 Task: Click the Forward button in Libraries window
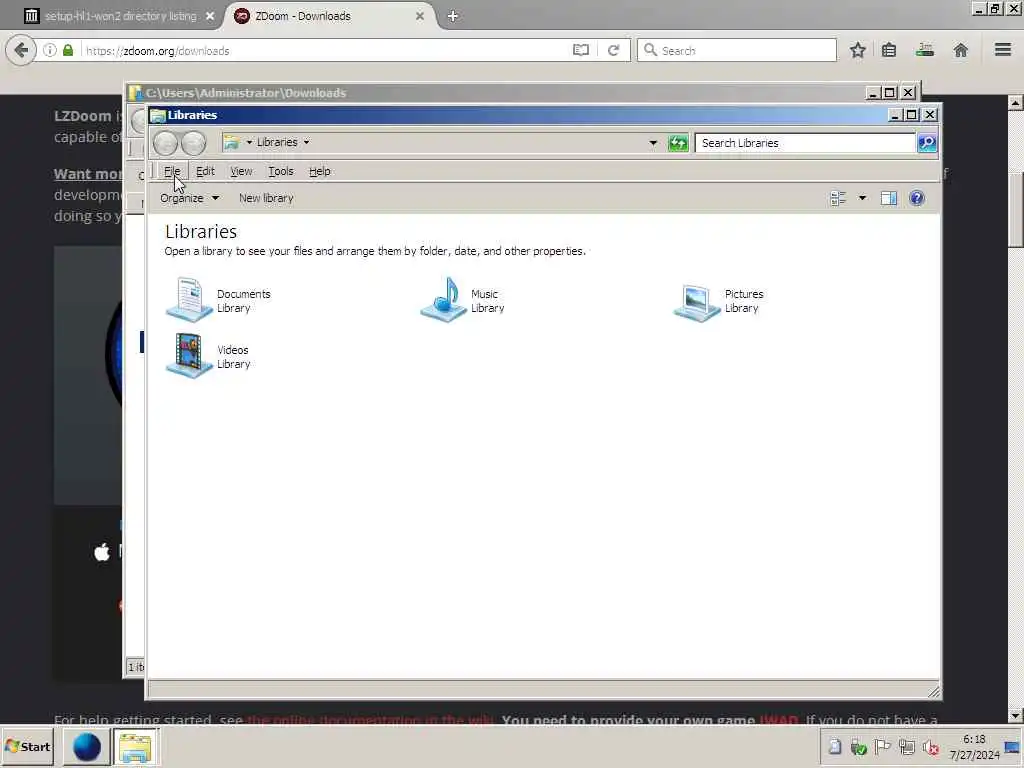click(x=193, y=142)
